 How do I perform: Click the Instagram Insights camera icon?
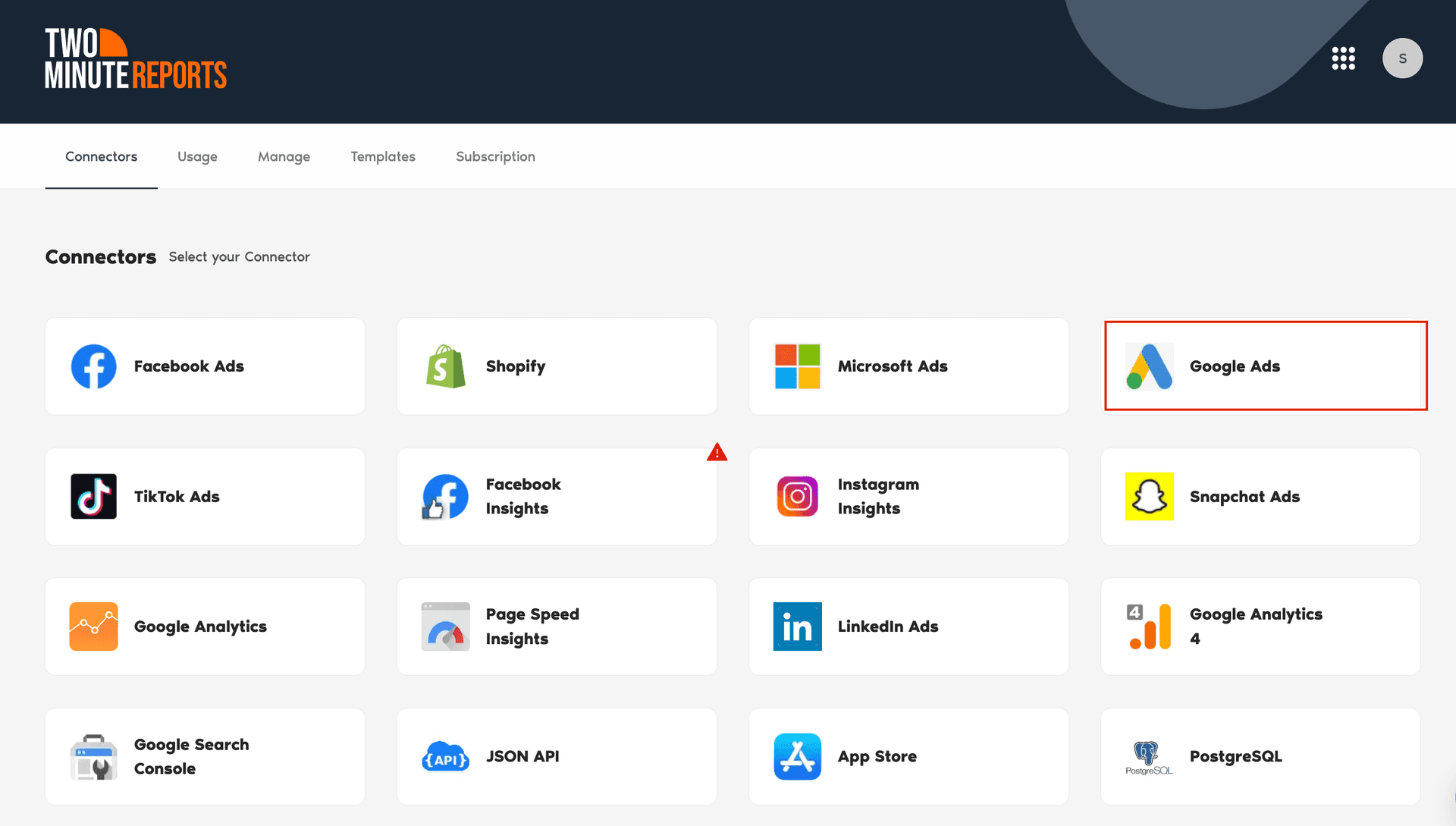click(797, 497)
